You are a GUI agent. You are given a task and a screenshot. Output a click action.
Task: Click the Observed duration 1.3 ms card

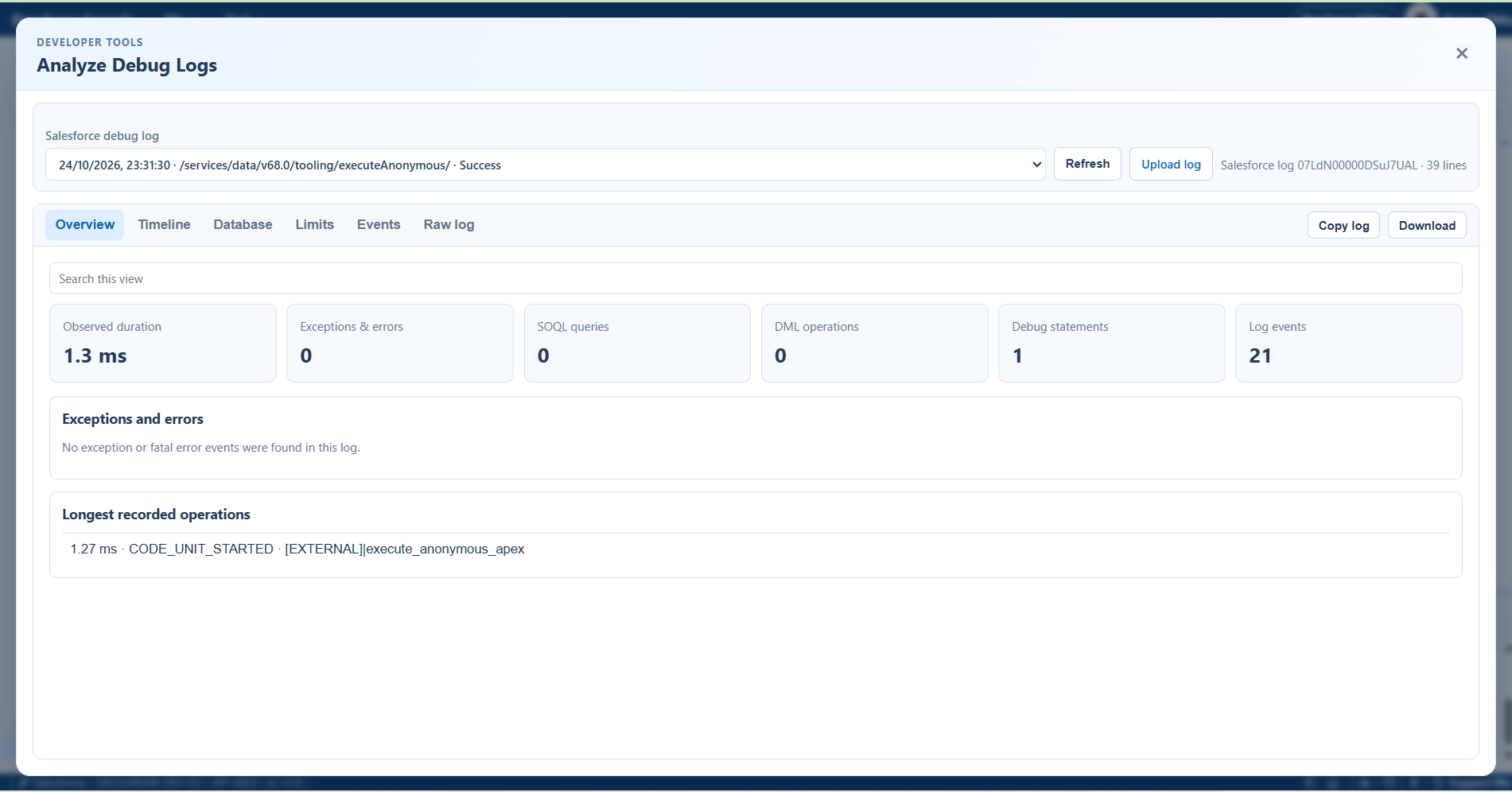point(163,343)
